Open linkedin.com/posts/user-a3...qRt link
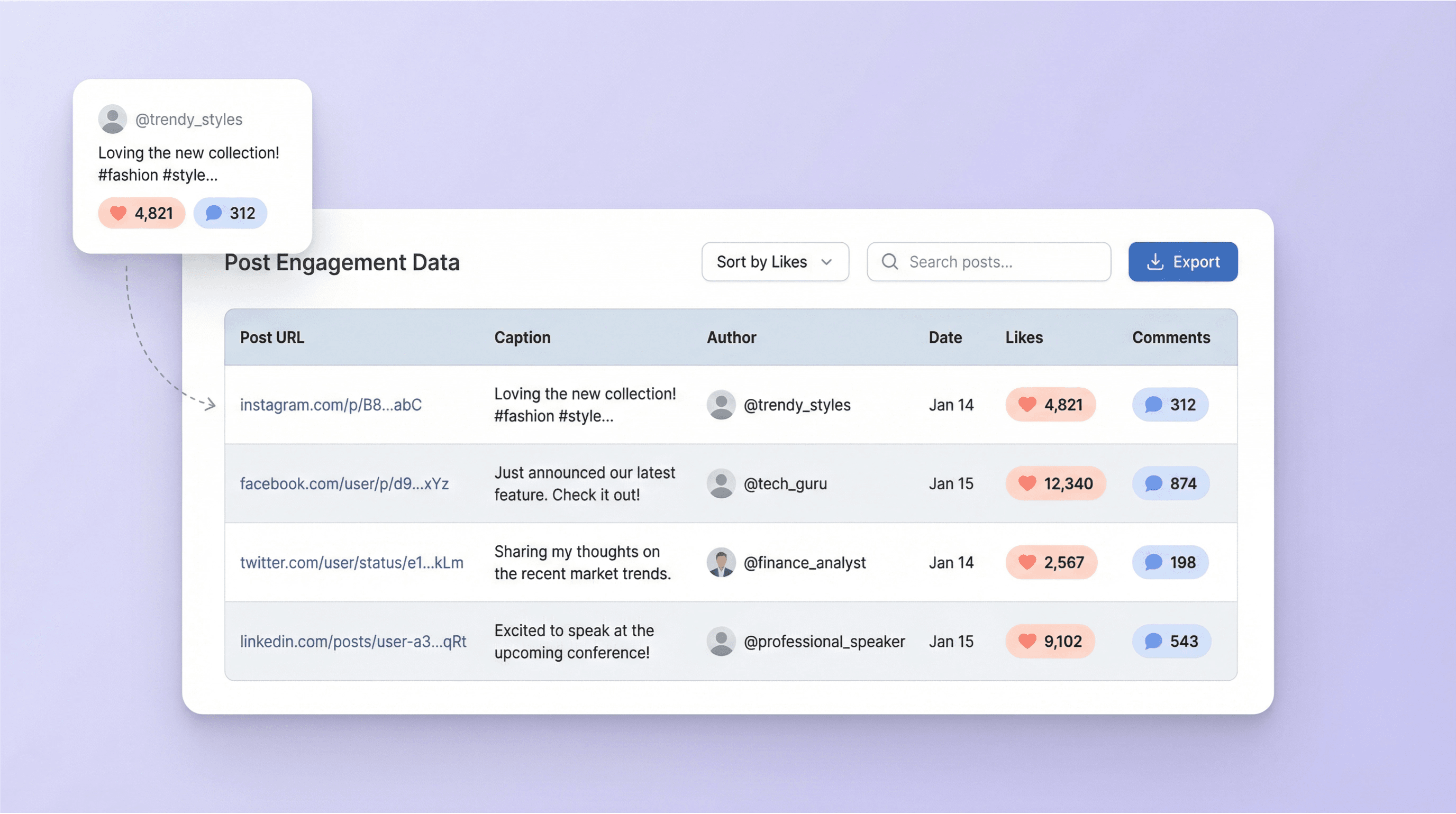The height and width of the screenshot is (814, 1456). pyautogui.click(x=353, y=641)
